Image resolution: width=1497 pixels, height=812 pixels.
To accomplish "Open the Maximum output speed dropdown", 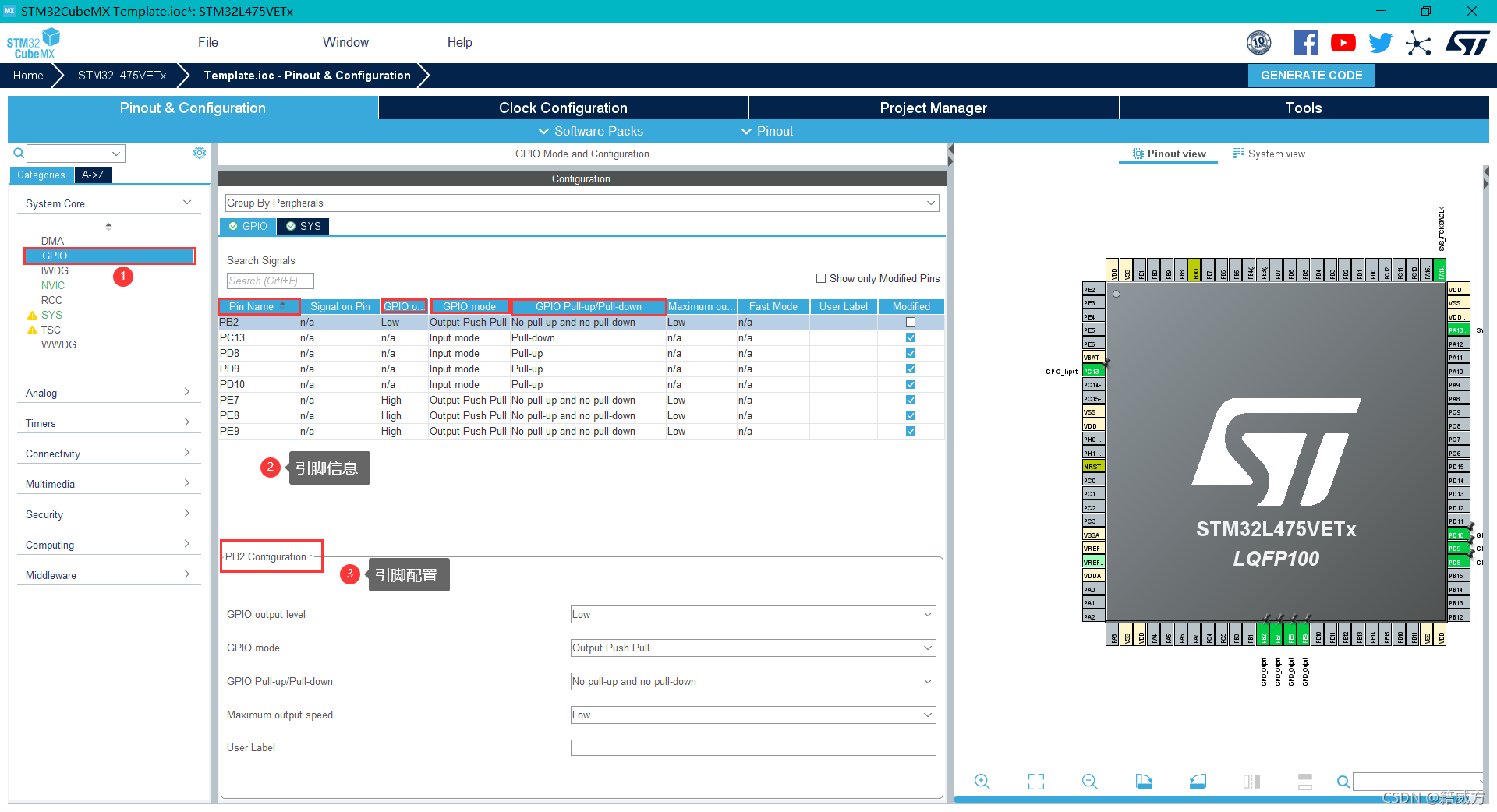I will (x=753, y=715).
